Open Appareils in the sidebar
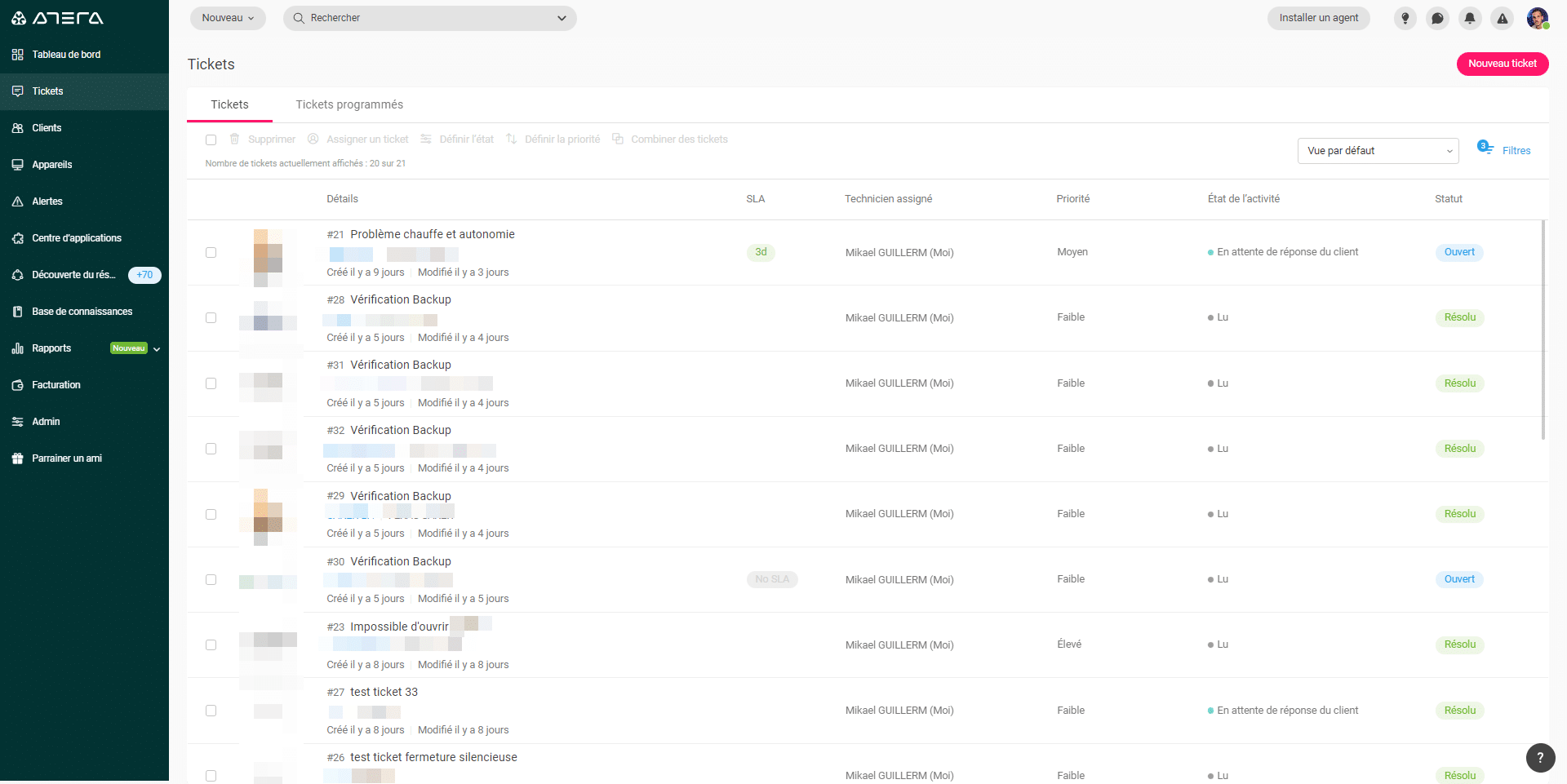 coord(52,165)
